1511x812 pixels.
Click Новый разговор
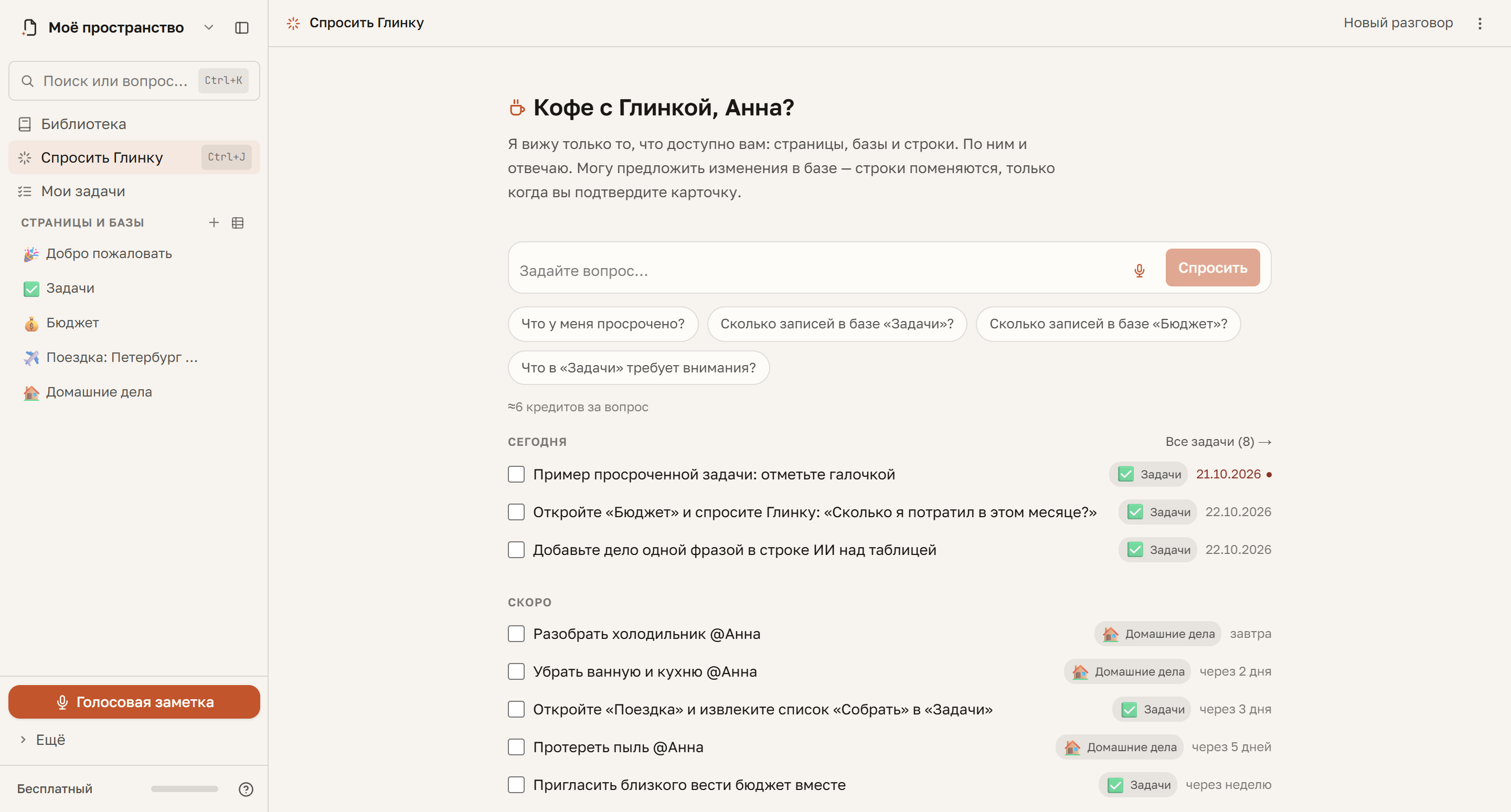pyautogui.click(x=1398, y=23)
